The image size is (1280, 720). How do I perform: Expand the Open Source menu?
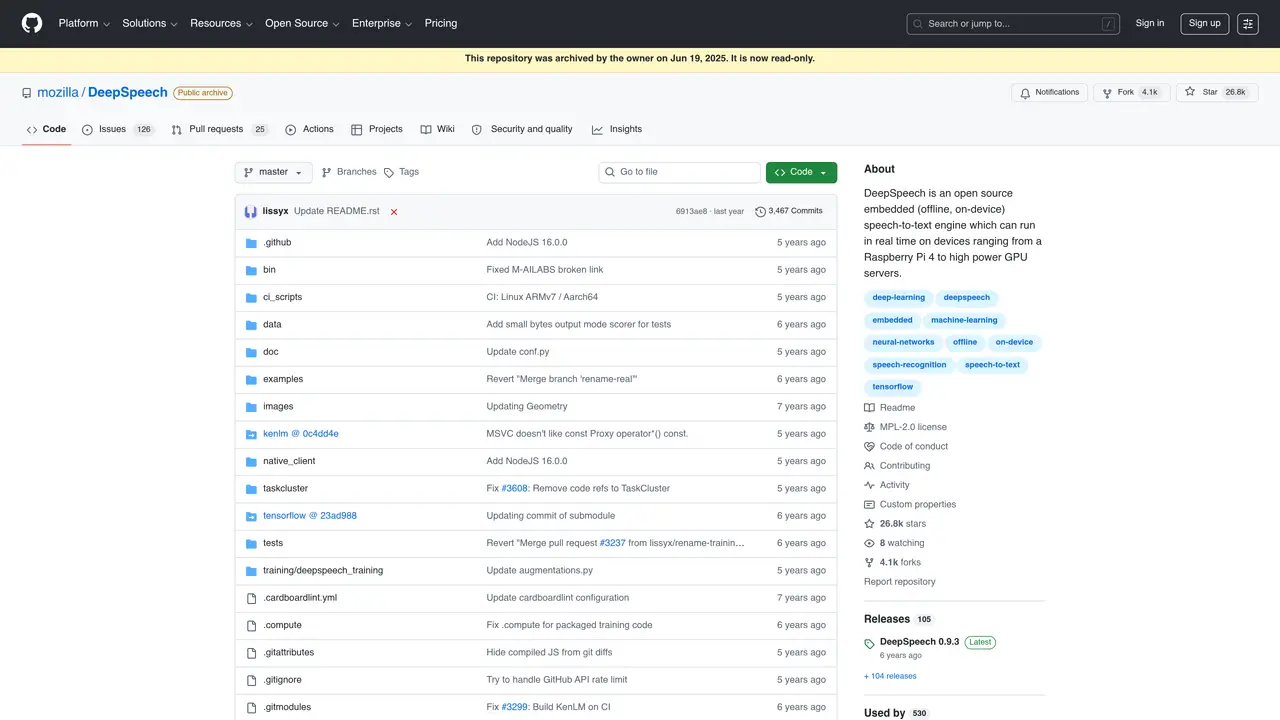point(302,23)
